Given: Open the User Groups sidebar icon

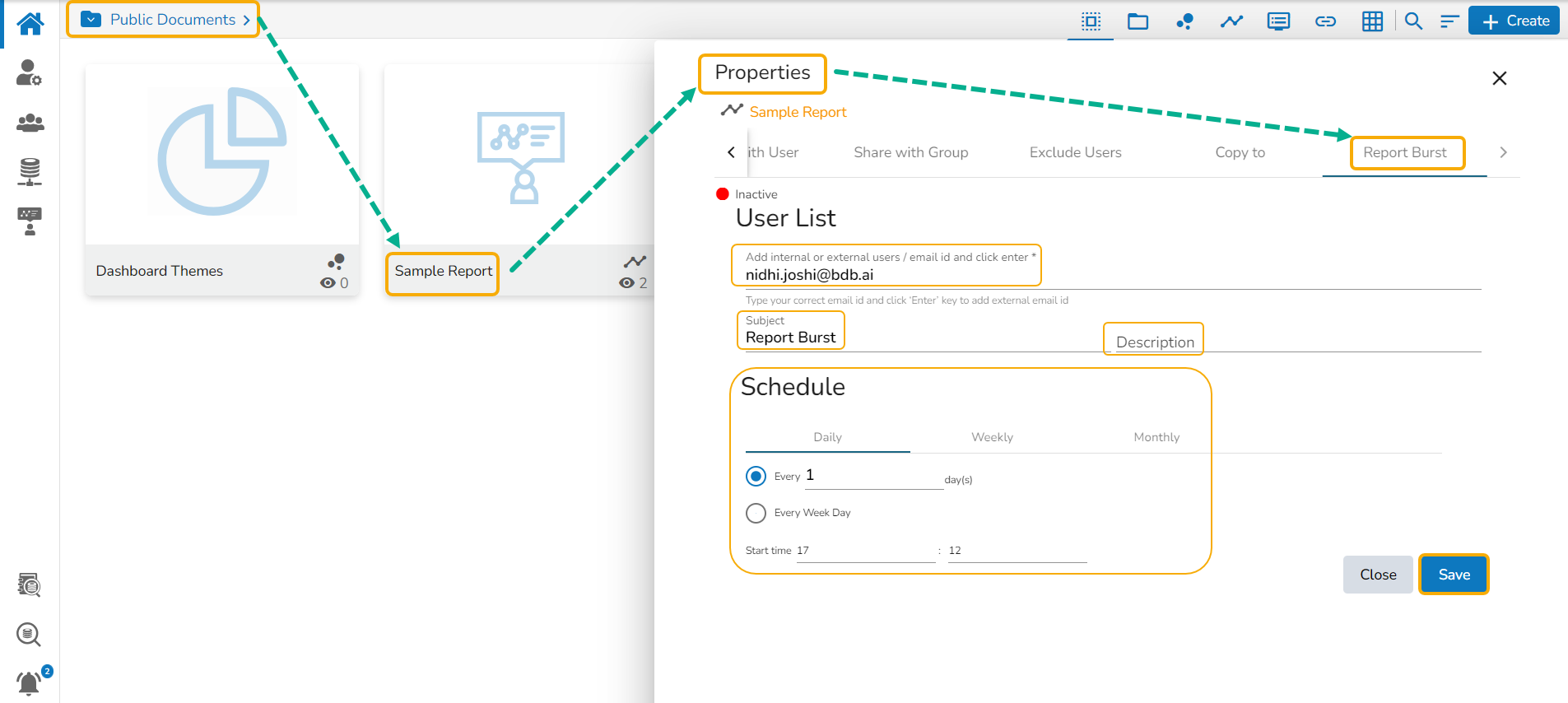Looking at the screenshot, I should (x=30, y=123).
